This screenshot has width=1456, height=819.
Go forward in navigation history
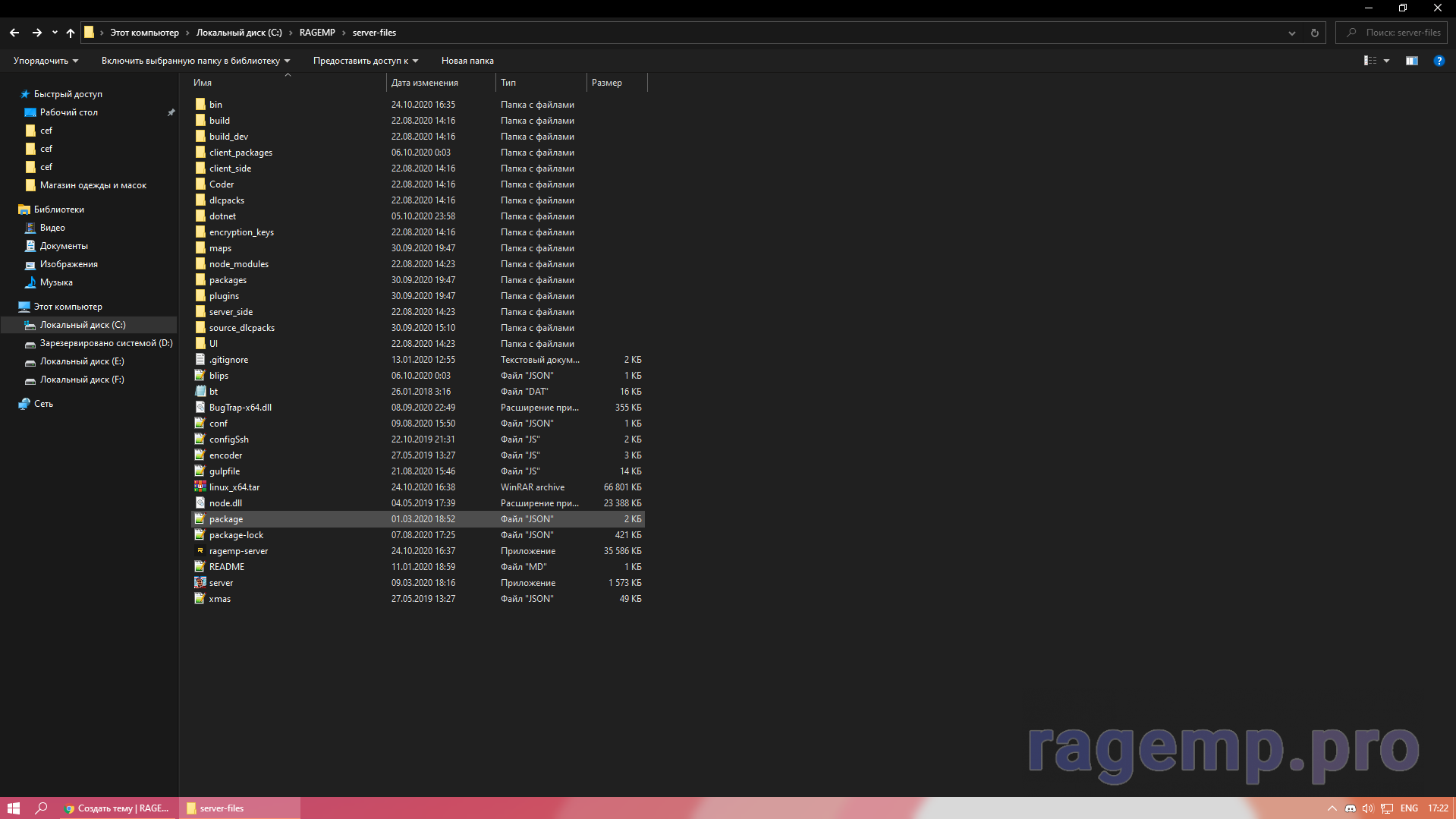pyautogui.click(x=36, y=33)
